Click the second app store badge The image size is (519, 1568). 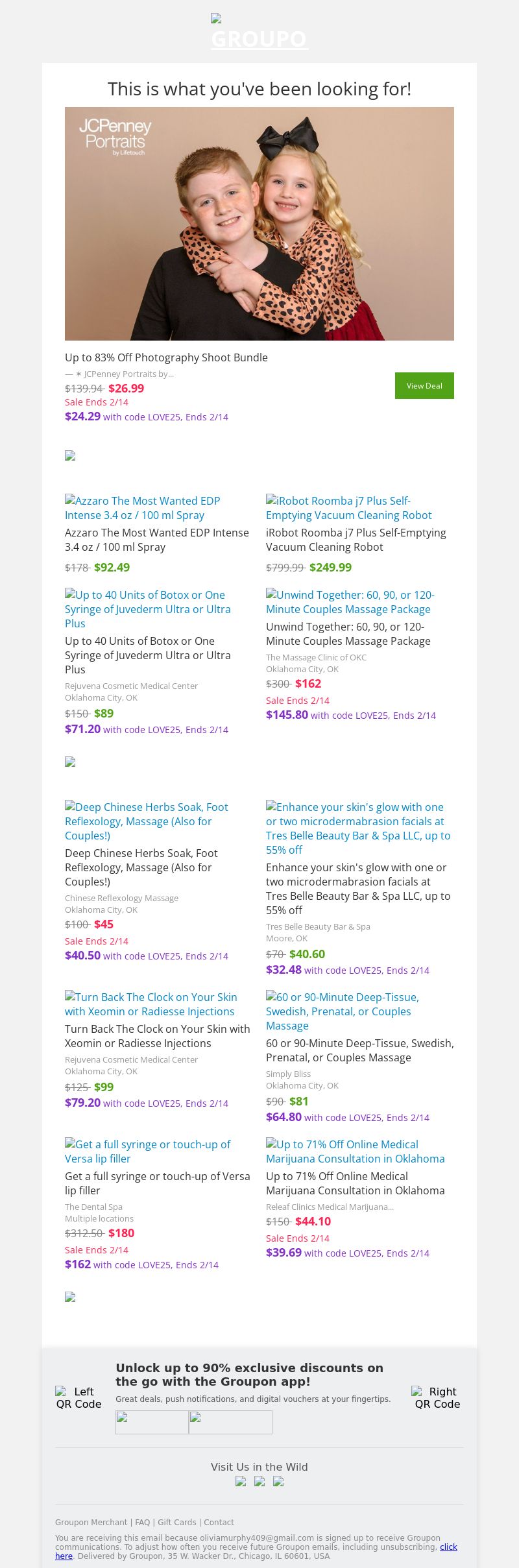click(x=230, y=1422)
